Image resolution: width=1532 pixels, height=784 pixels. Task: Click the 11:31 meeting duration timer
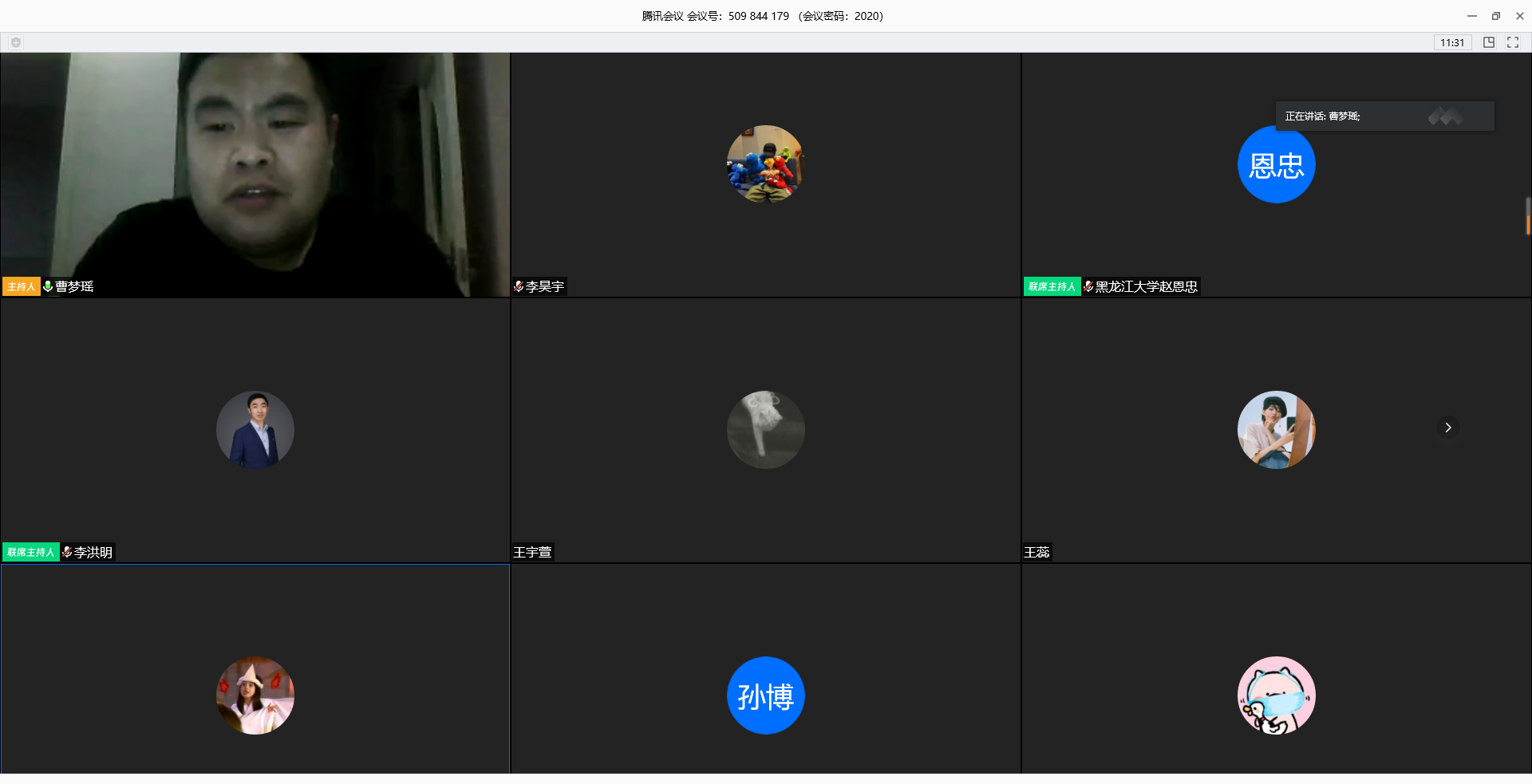[1452, 42]
